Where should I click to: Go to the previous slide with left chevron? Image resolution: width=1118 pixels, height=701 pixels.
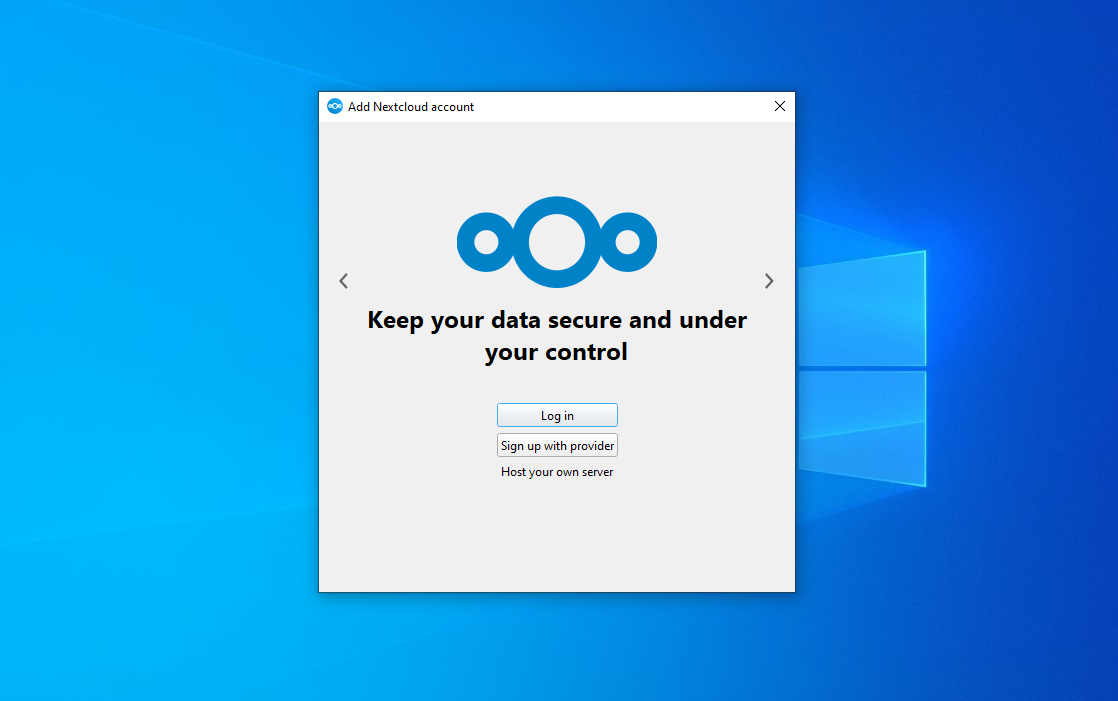[x=344, y=281]
